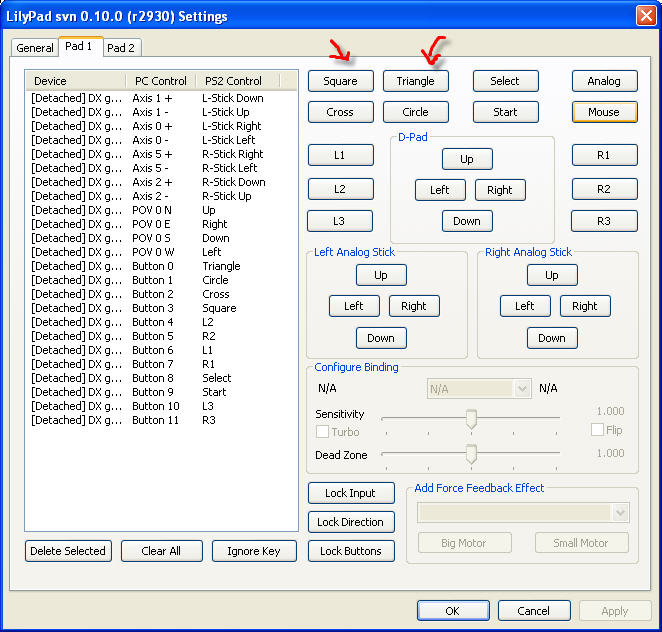
Task: Click the Square binding button
Action: pos(341,81)
